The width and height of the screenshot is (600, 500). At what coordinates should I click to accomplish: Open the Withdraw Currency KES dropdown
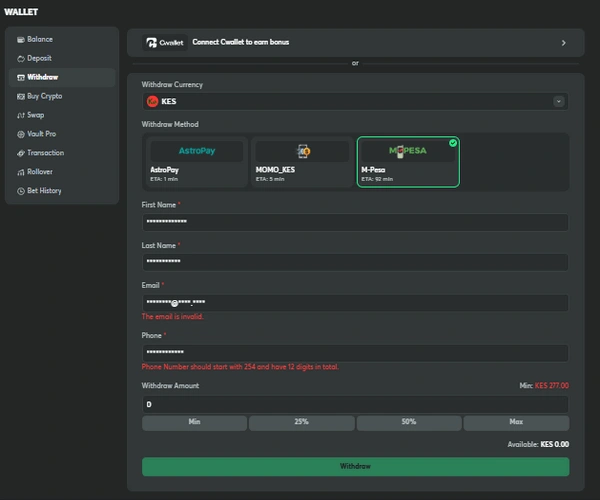click(355, 101)
